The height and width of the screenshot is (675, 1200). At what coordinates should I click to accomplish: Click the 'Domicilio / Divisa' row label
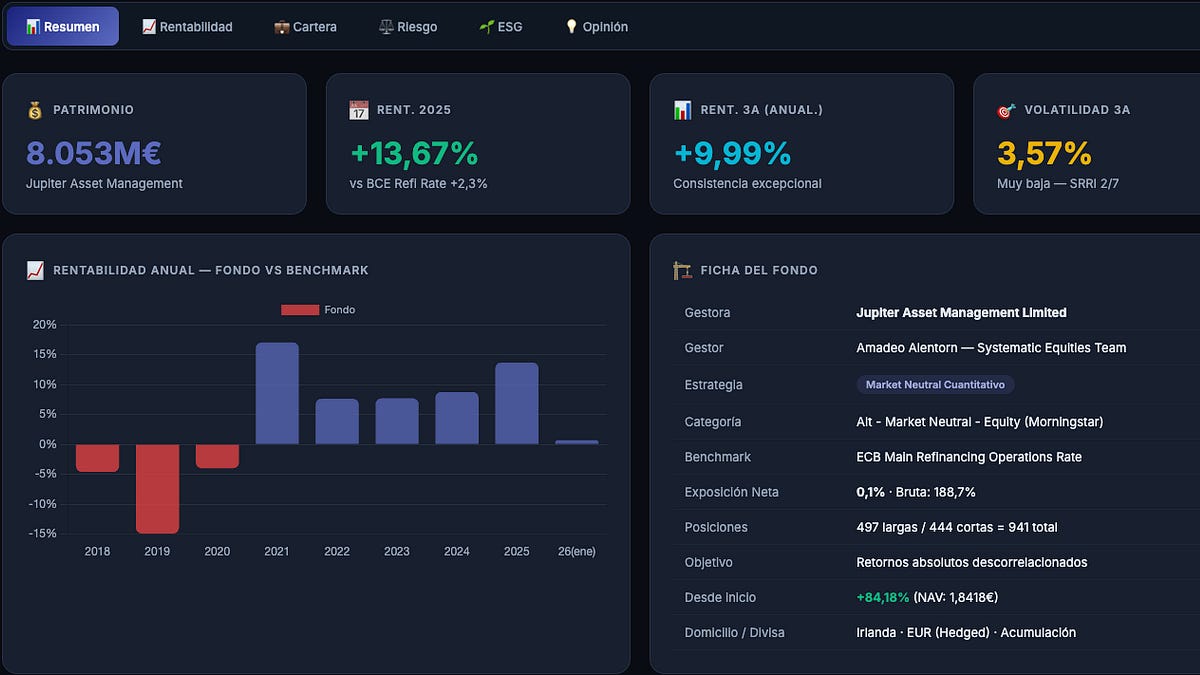pyautogui.click(x=735, y=632)
